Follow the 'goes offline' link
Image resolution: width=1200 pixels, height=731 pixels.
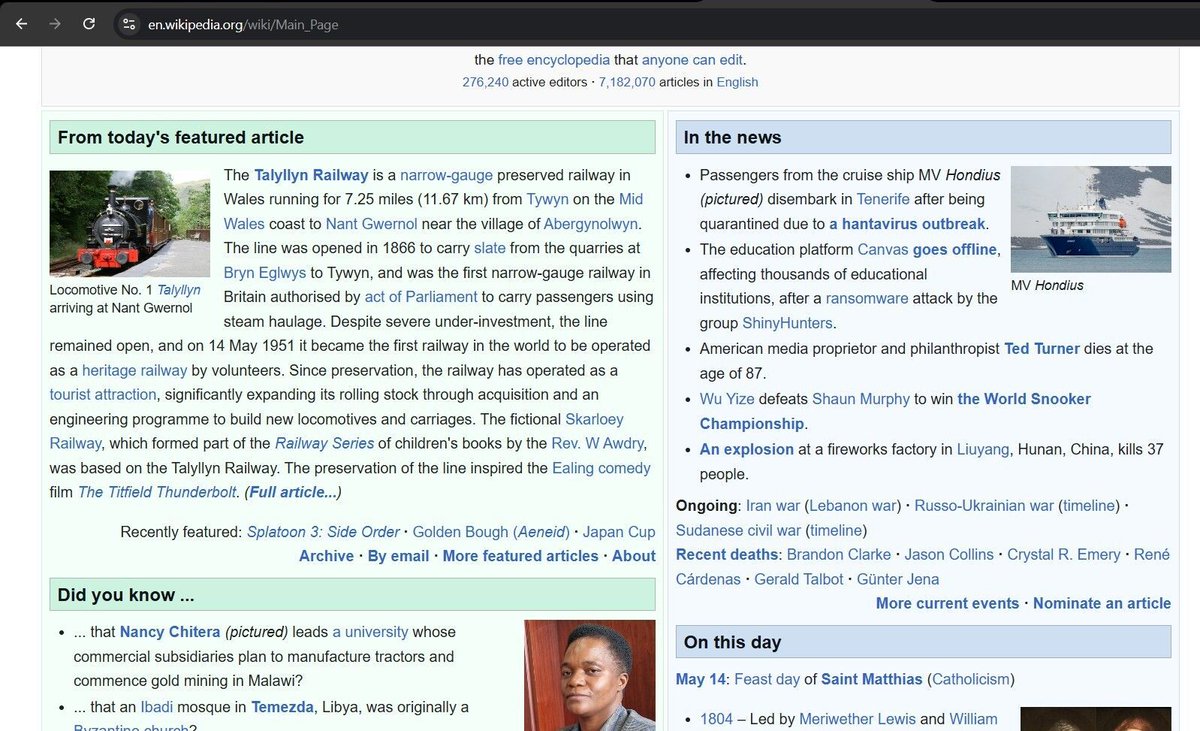[x=954, y=249]
